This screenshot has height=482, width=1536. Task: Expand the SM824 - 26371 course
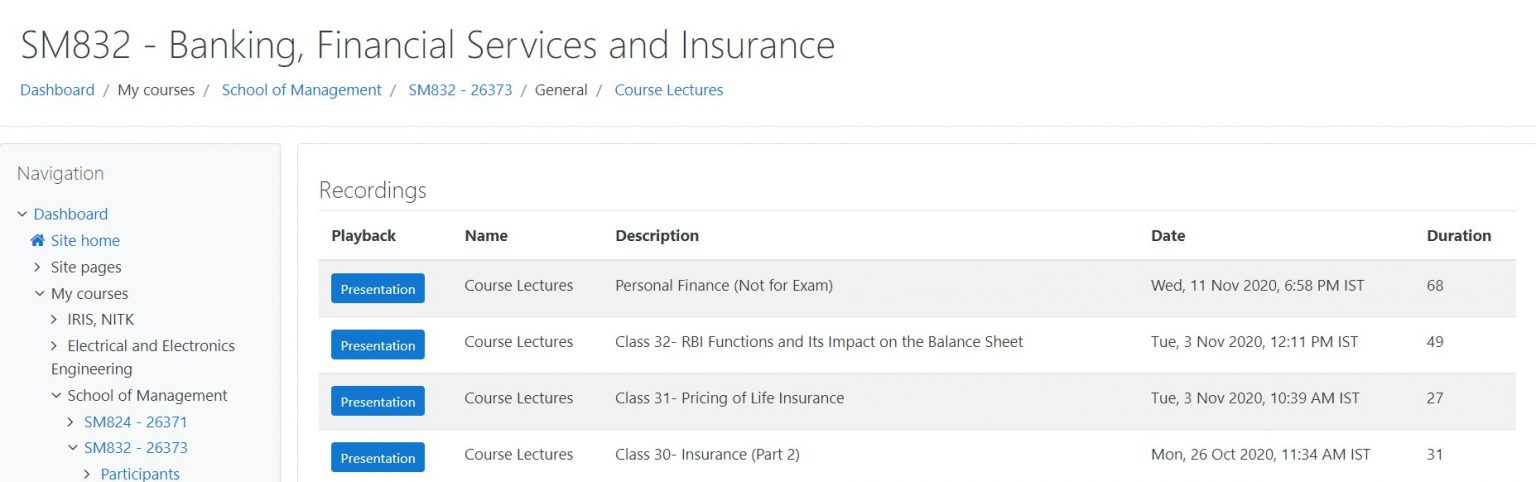pyautogui.click(x=71, y=422)
